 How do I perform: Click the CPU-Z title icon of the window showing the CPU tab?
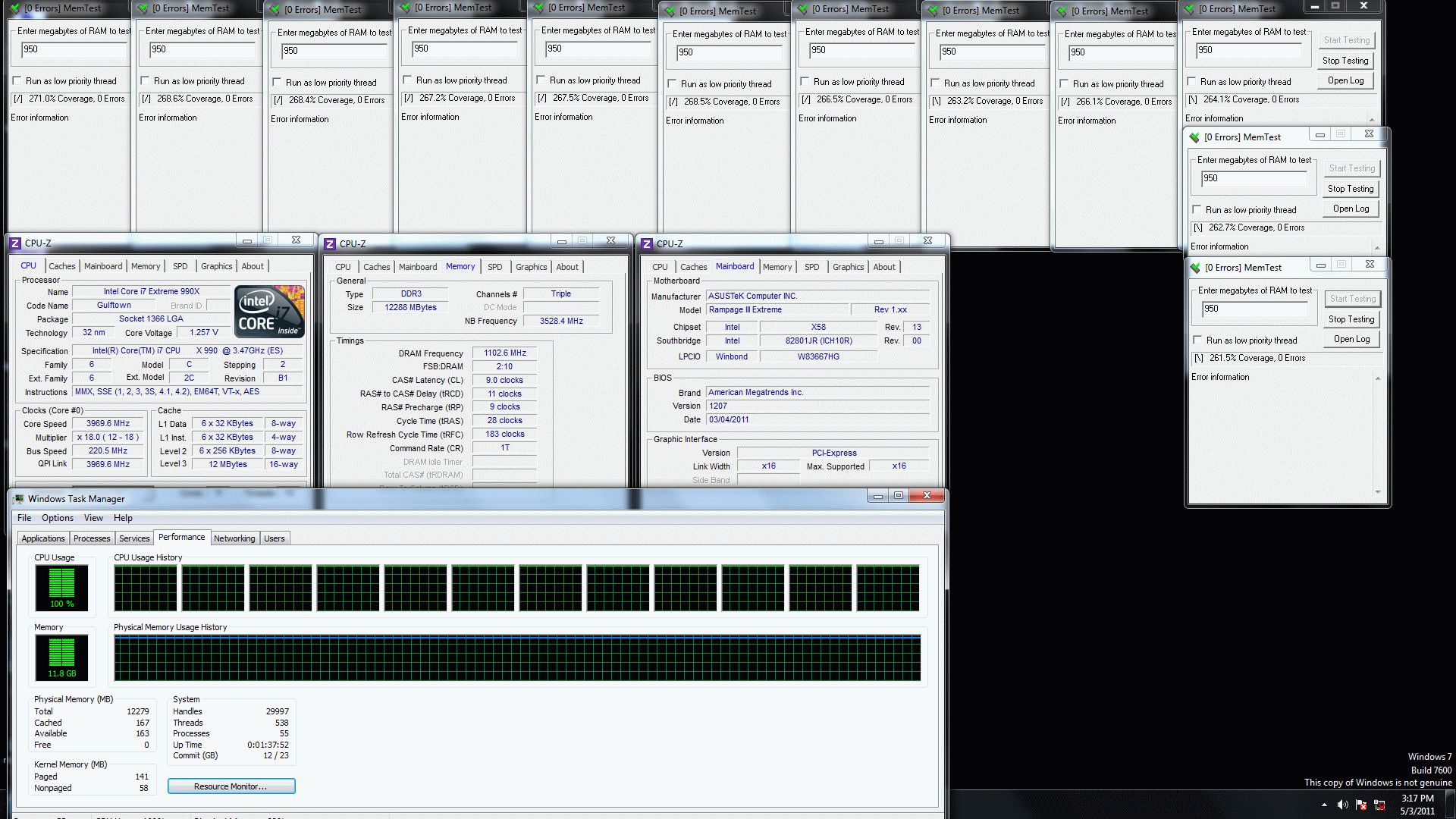click(15, 243)
